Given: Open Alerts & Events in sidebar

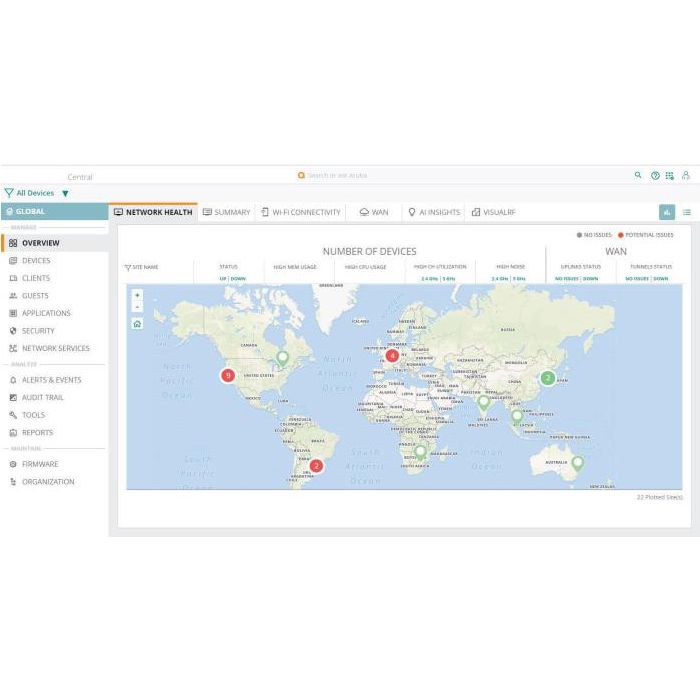Looking at the screenshot, I should pos(51,380).
